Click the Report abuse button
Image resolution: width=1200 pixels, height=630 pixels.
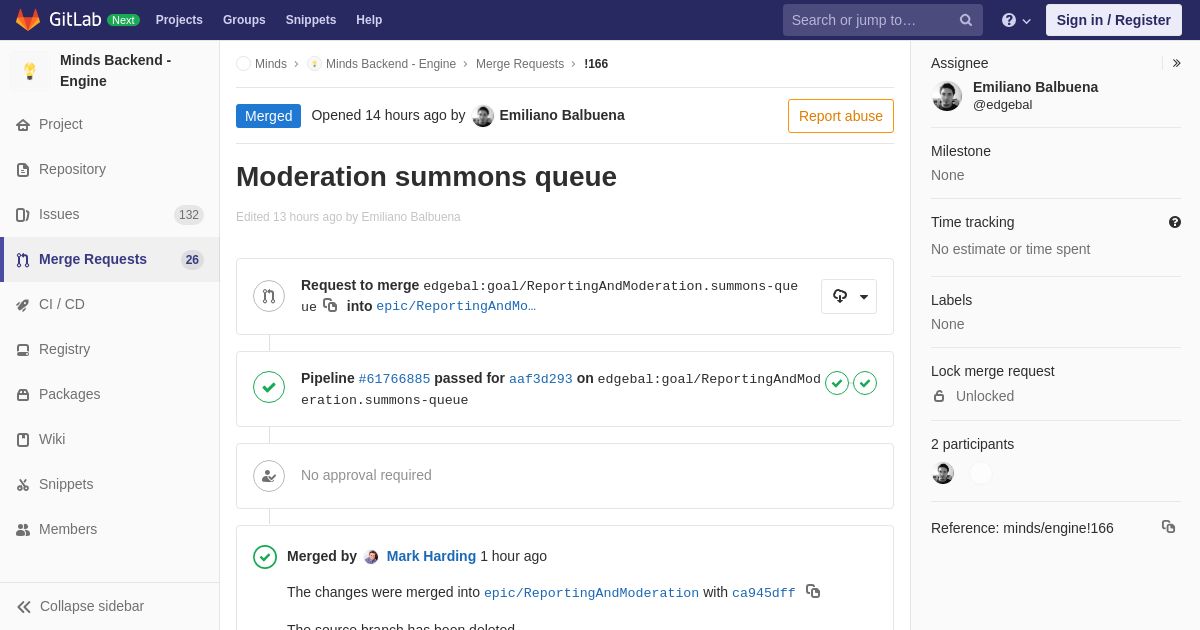tap(841, 116)
